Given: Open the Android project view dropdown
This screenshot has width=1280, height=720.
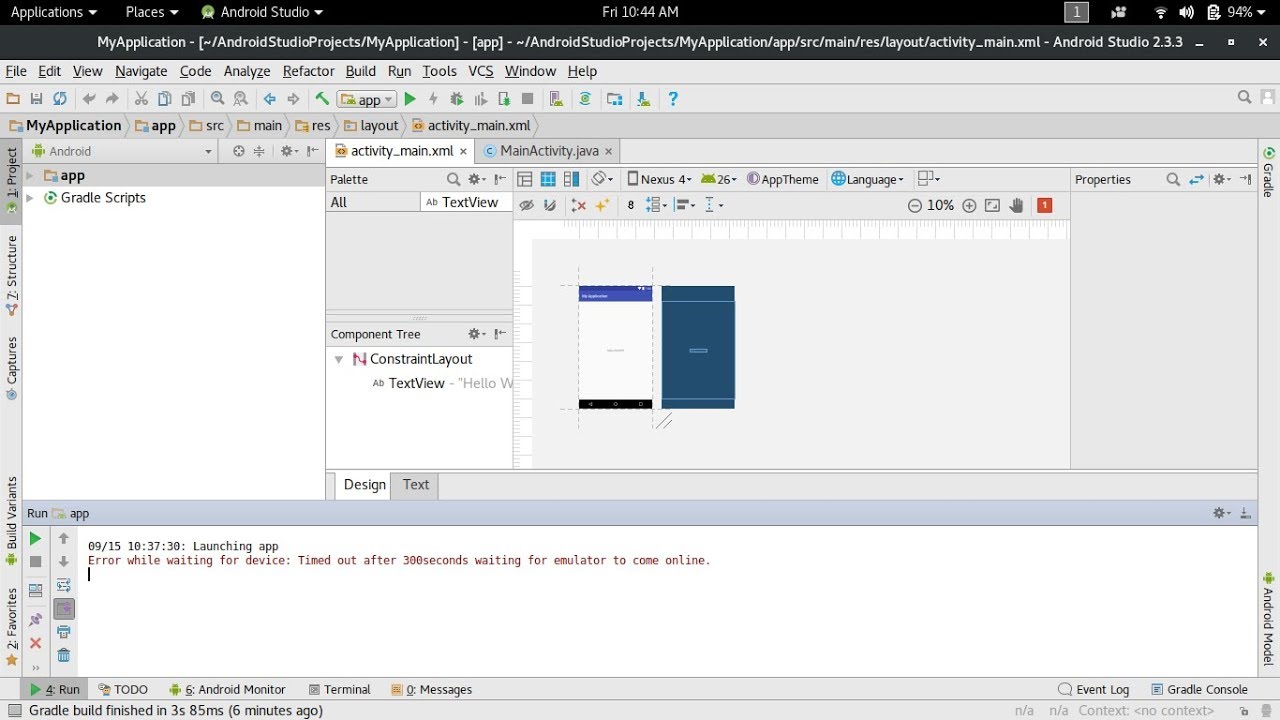Looking at the screenshot, I should (122, 151).
